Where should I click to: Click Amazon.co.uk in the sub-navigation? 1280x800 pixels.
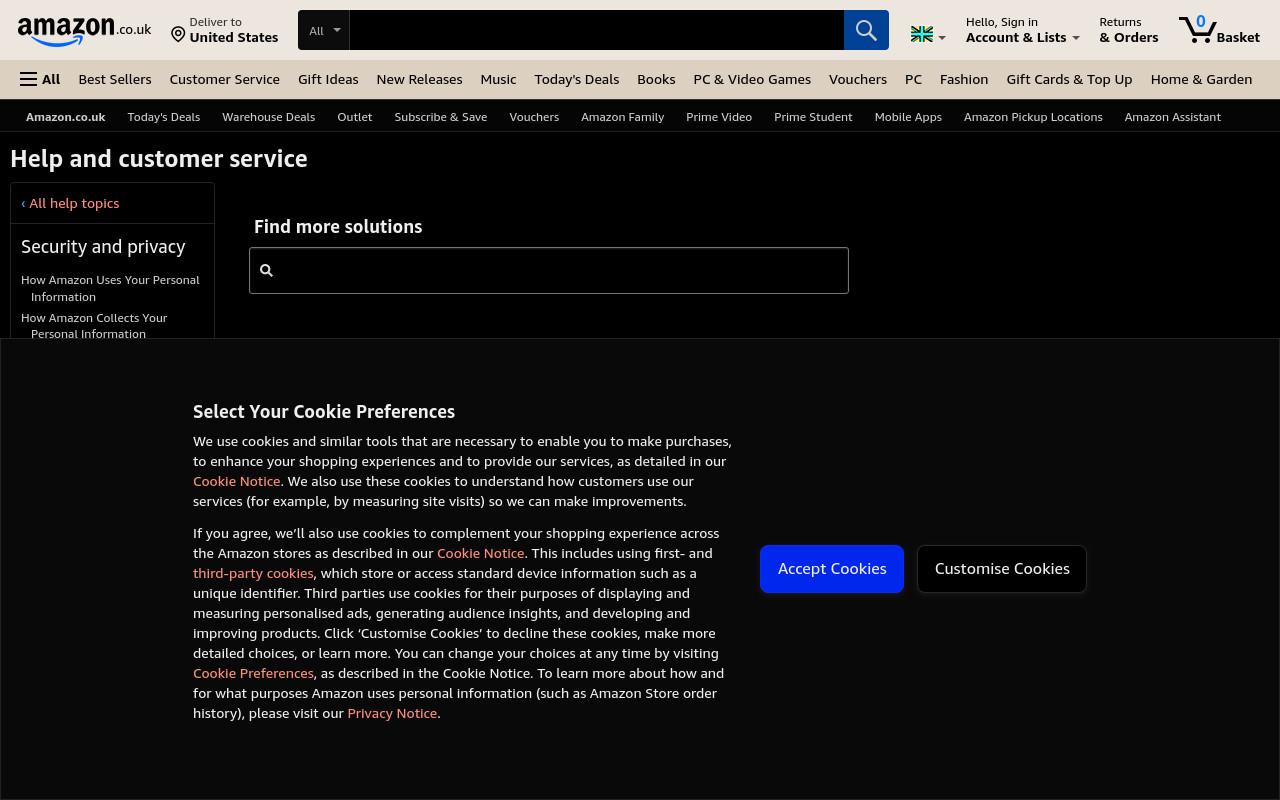66,117
